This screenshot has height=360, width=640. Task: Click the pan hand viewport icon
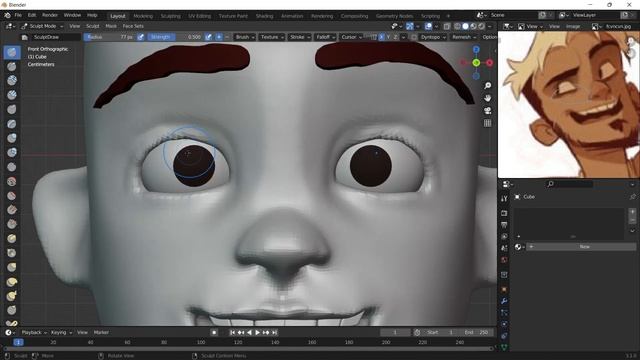487,98
